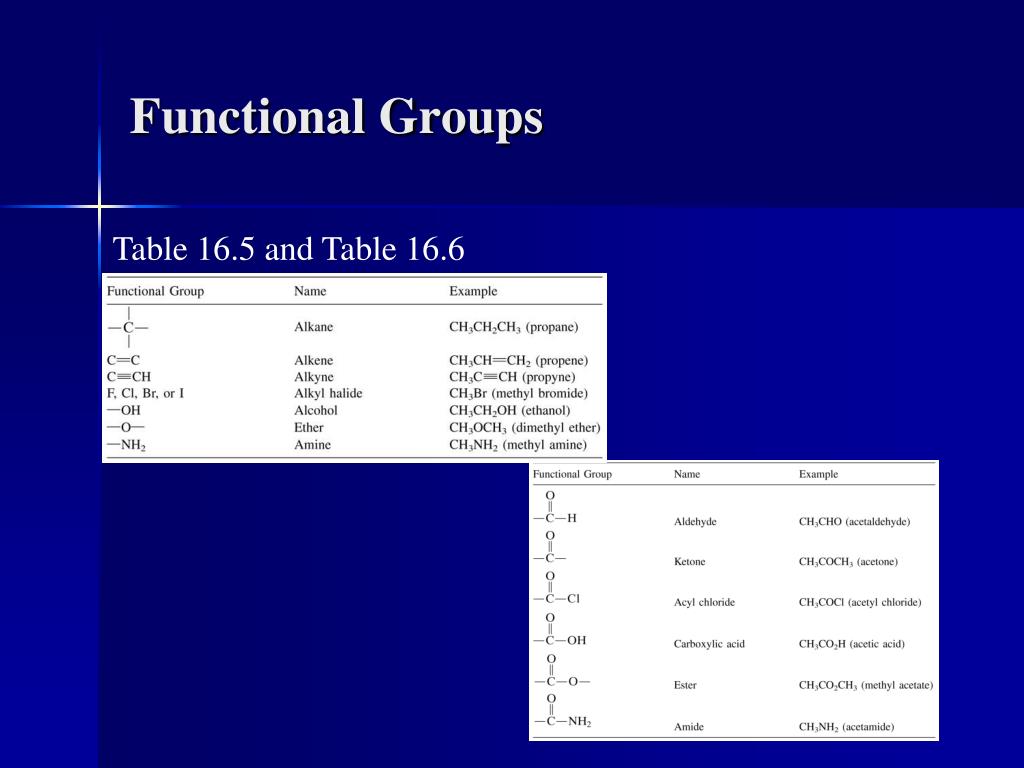Viewport: 1024px width, 768px height.
Task: Click "Example" column header in upper table
Action: point(473,291)
